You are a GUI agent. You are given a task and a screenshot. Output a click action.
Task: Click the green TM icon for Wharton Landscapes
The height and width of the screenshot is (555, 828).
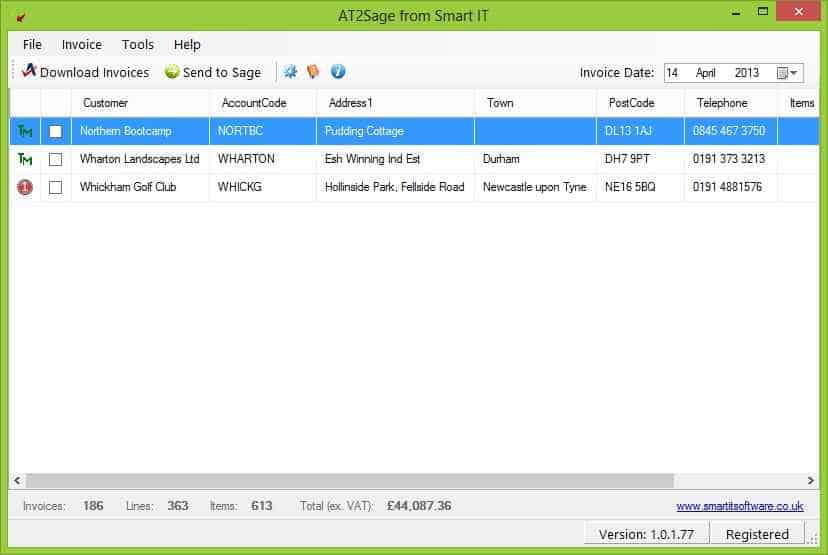pos(25,159)
